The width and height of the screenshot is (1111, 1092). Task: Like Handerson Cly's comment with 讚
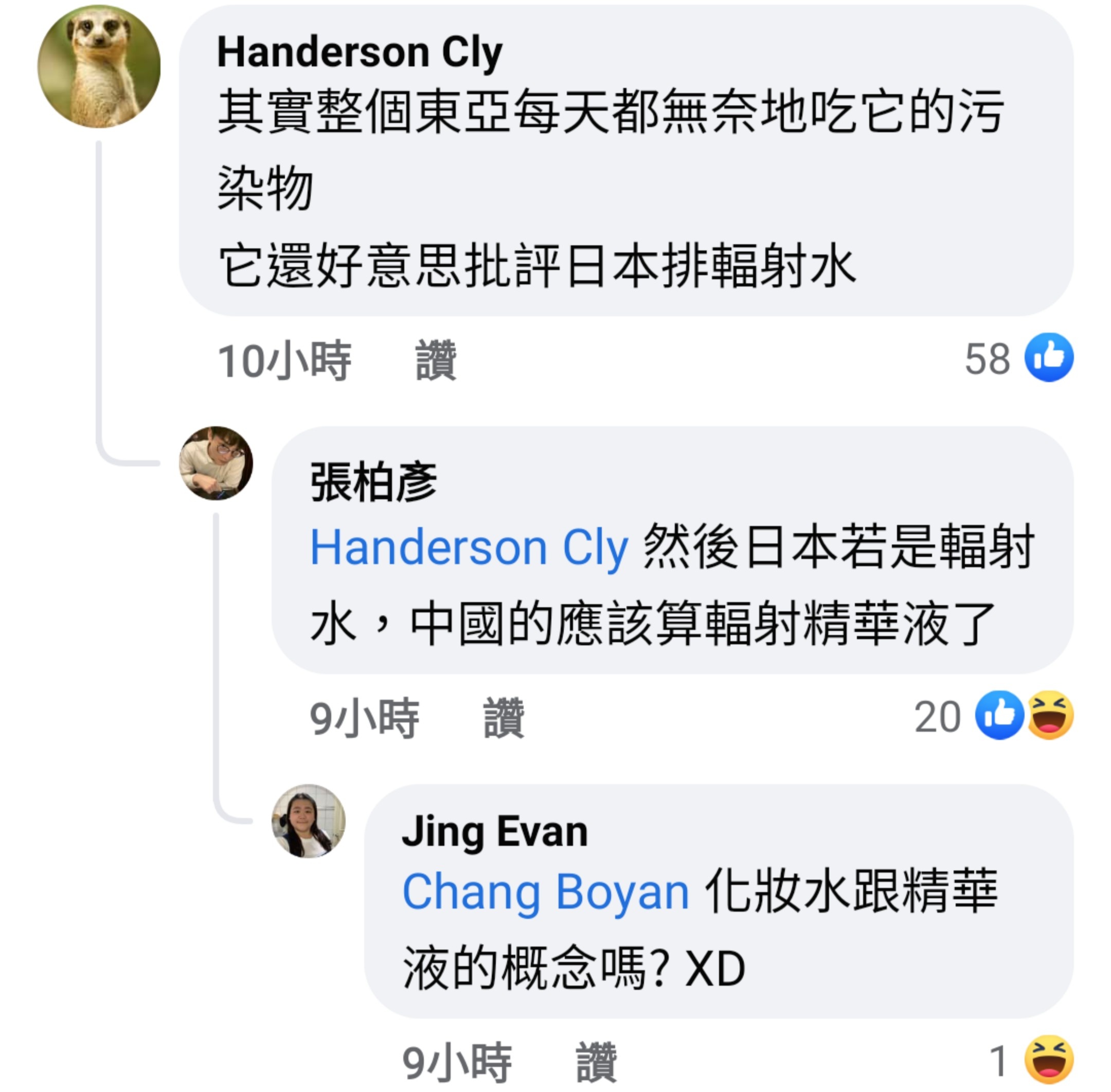[436, 361]
